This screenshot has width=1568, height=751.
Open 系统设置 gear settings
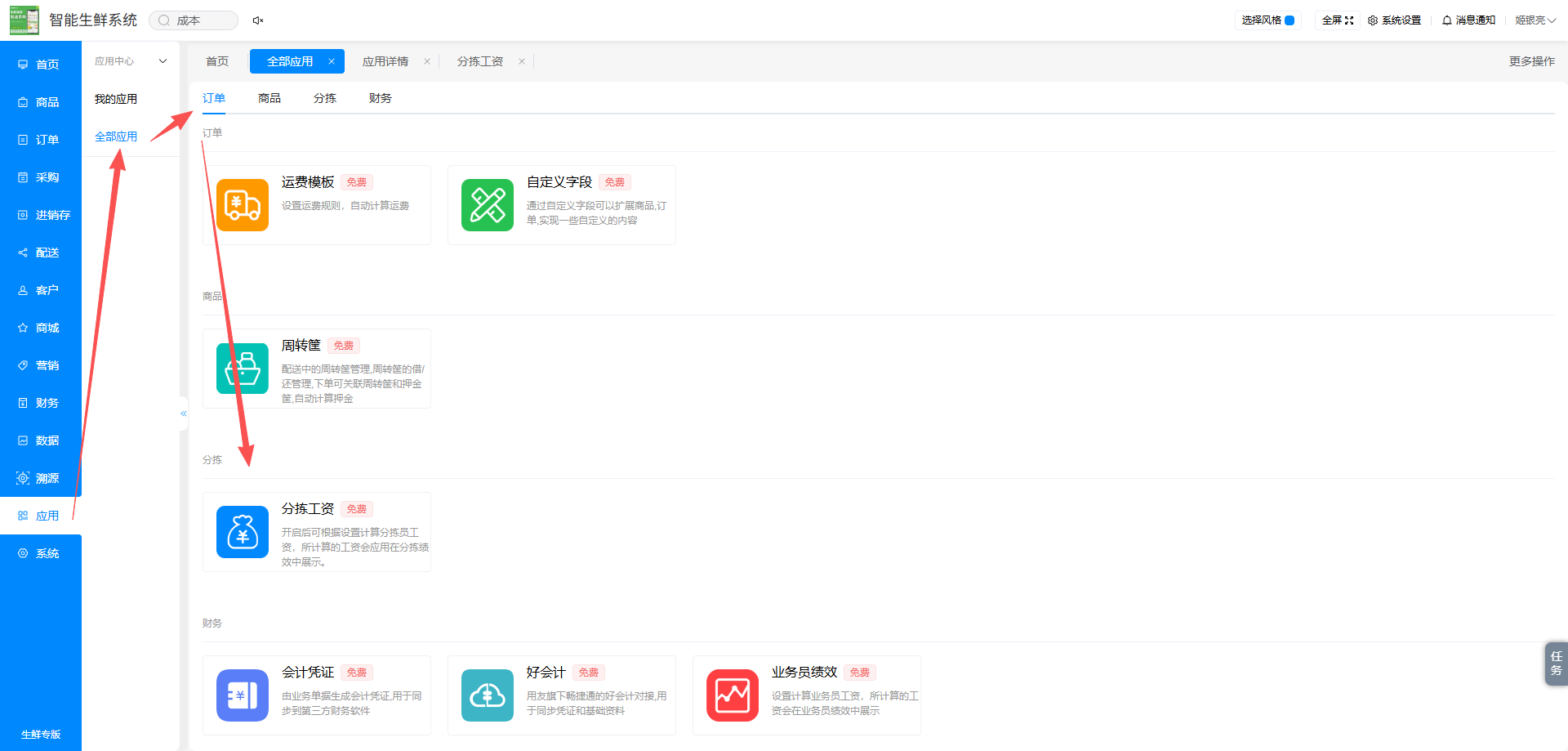tap(1395, 20)
